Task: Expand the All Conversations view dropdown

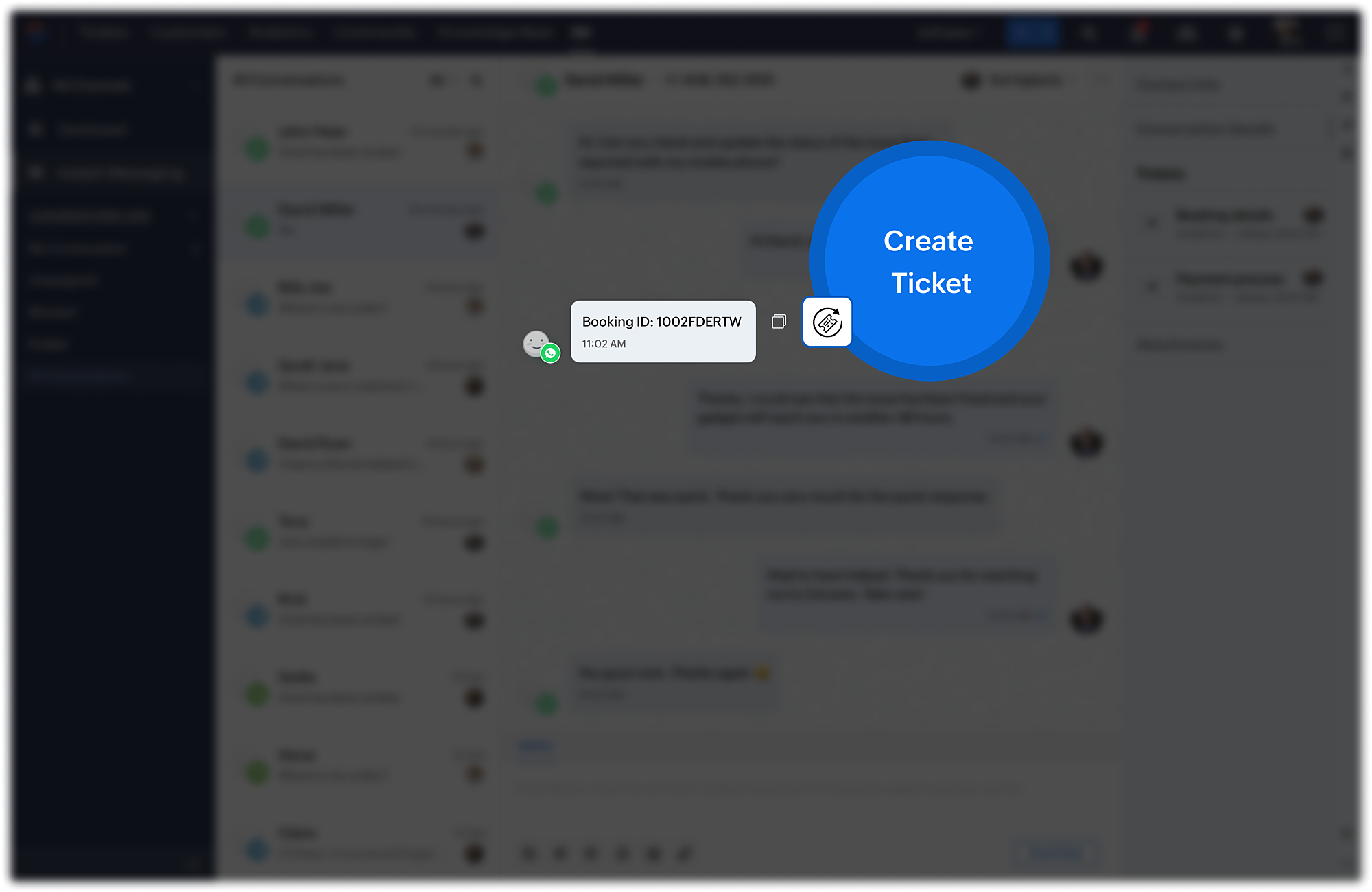Action: pos(437,81)
